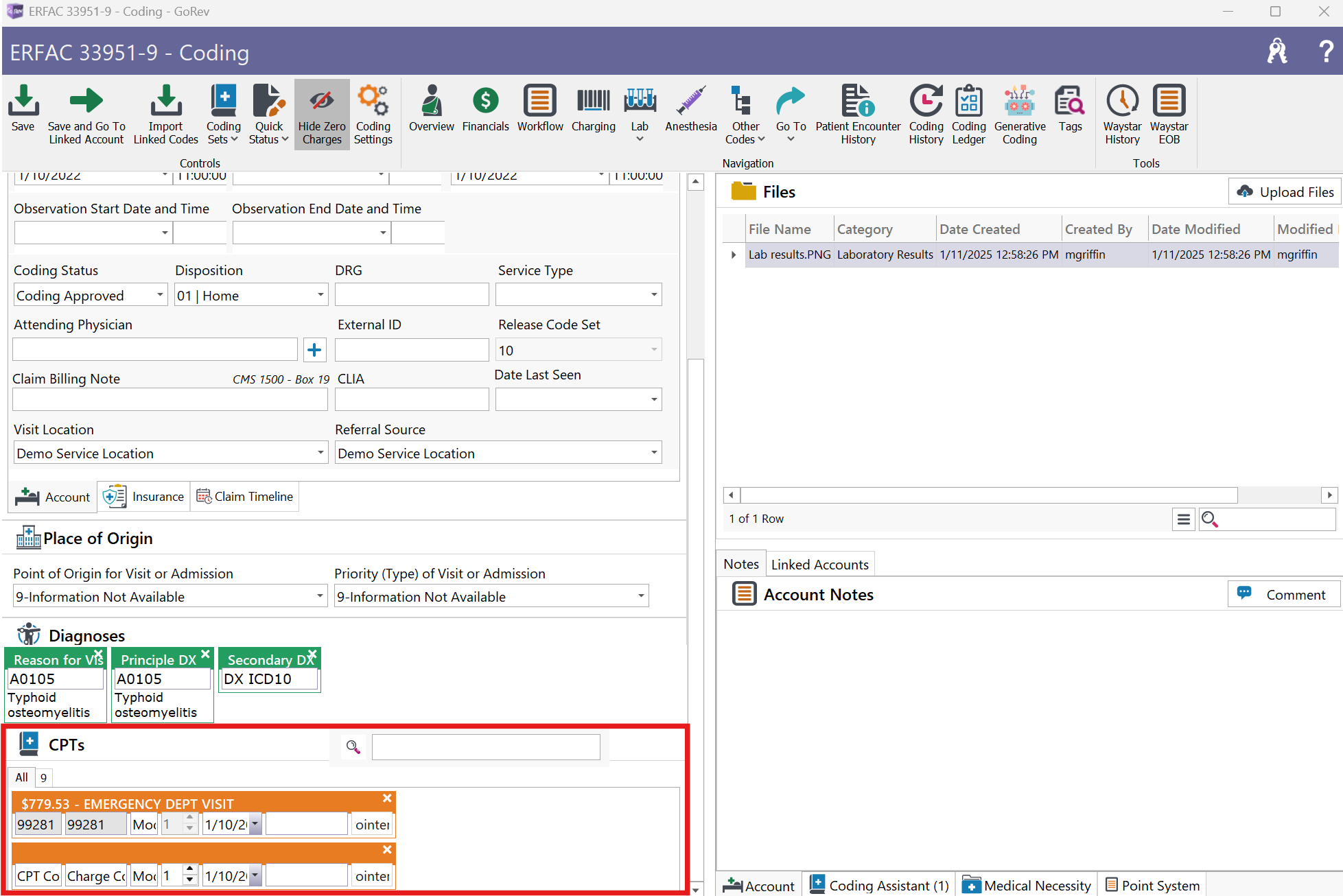Increase quantity on blank CPT row
Screen dimensions: 1343x896
click(x=190, y=871)
